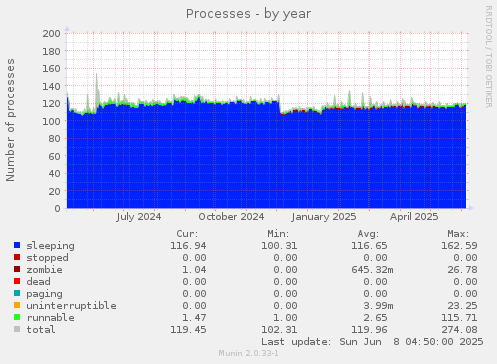Click runnable maximum value 115.71

[x=459, y=318]
